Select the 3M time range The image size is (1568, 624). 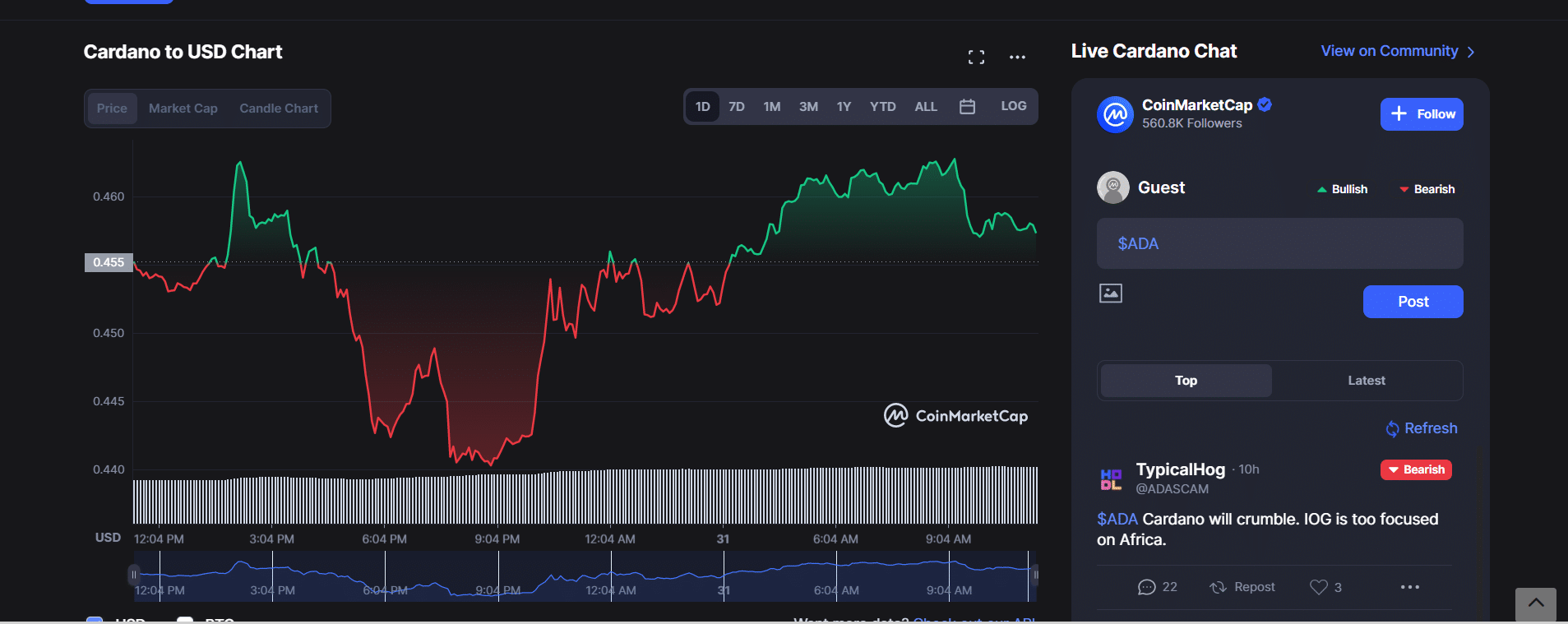coord(808,107)
